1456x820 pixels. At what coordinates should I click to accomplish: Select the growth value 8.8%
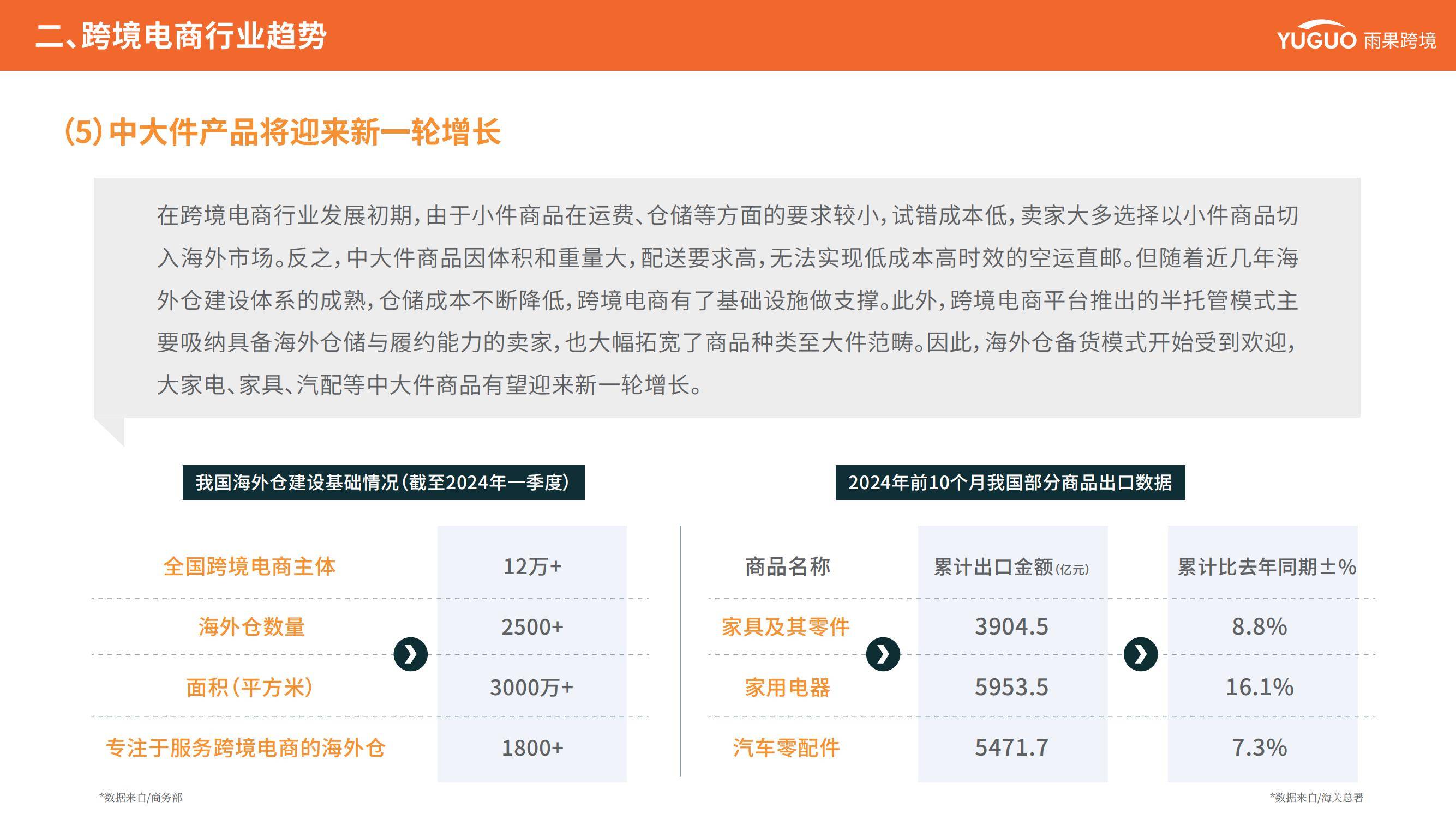pyautogui.click(x=1259, y=627)
